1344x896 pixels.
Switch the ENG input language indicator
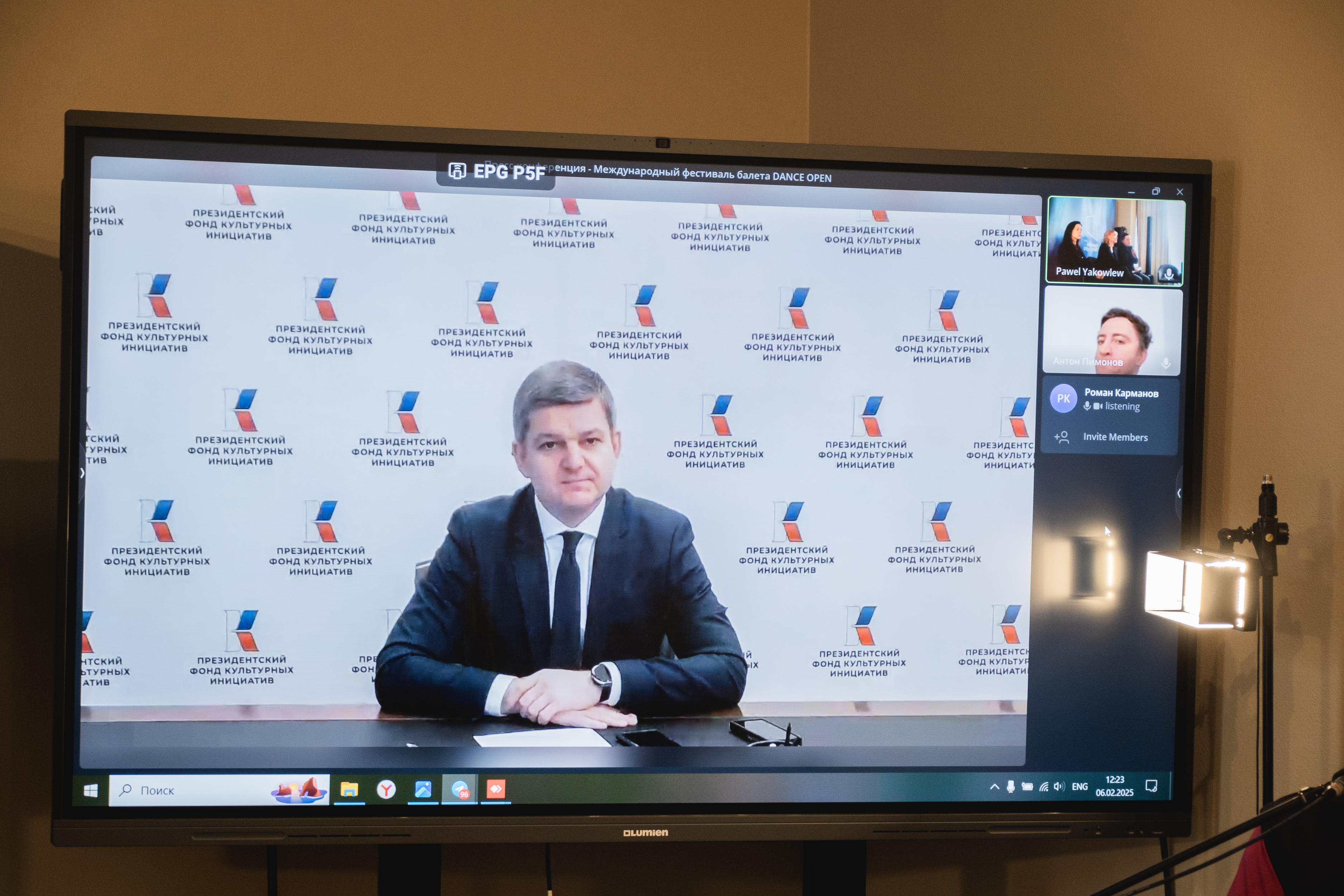point(1080,787)
